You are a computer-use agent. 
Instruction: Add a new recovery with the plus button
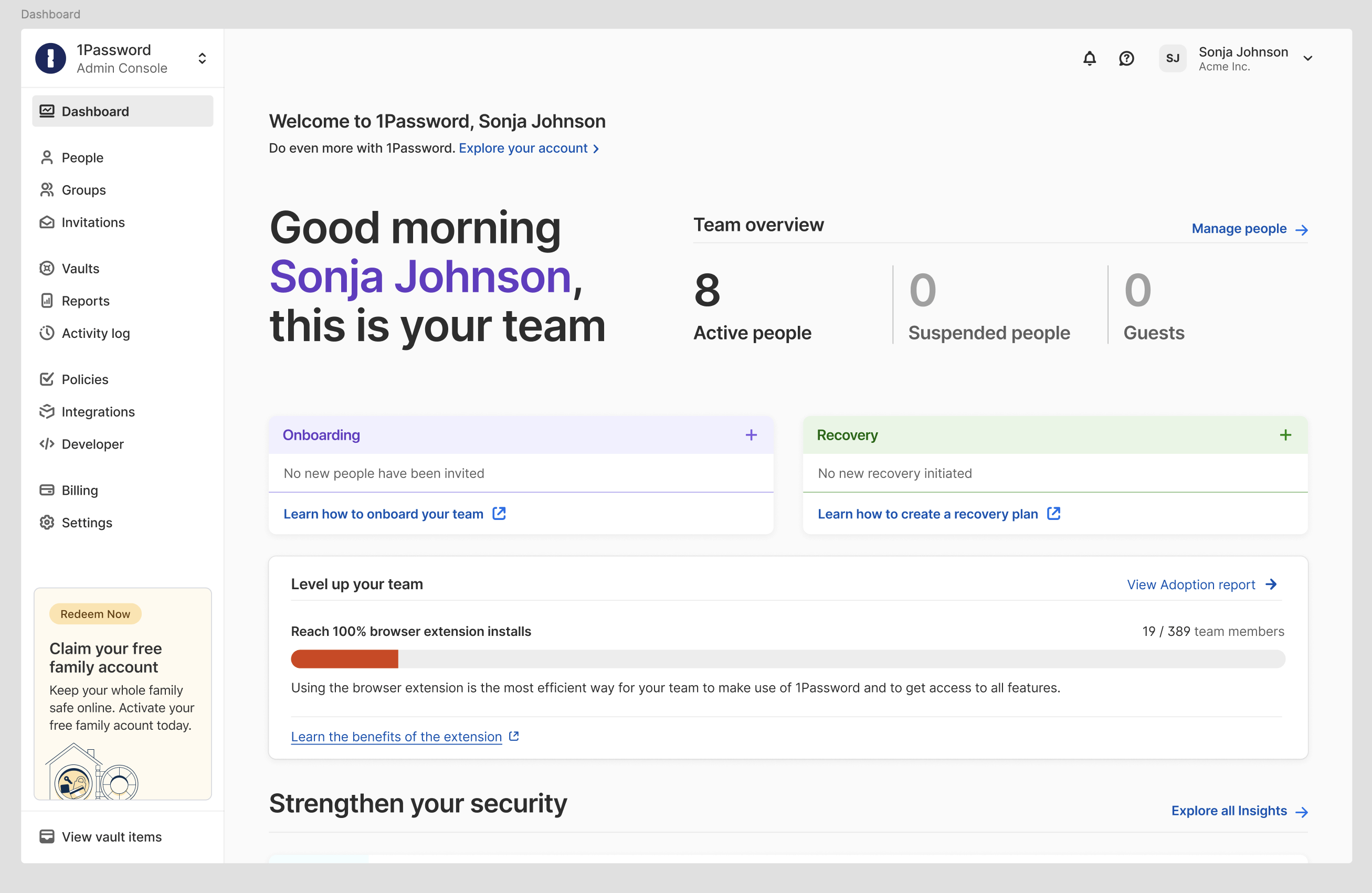1286,435
